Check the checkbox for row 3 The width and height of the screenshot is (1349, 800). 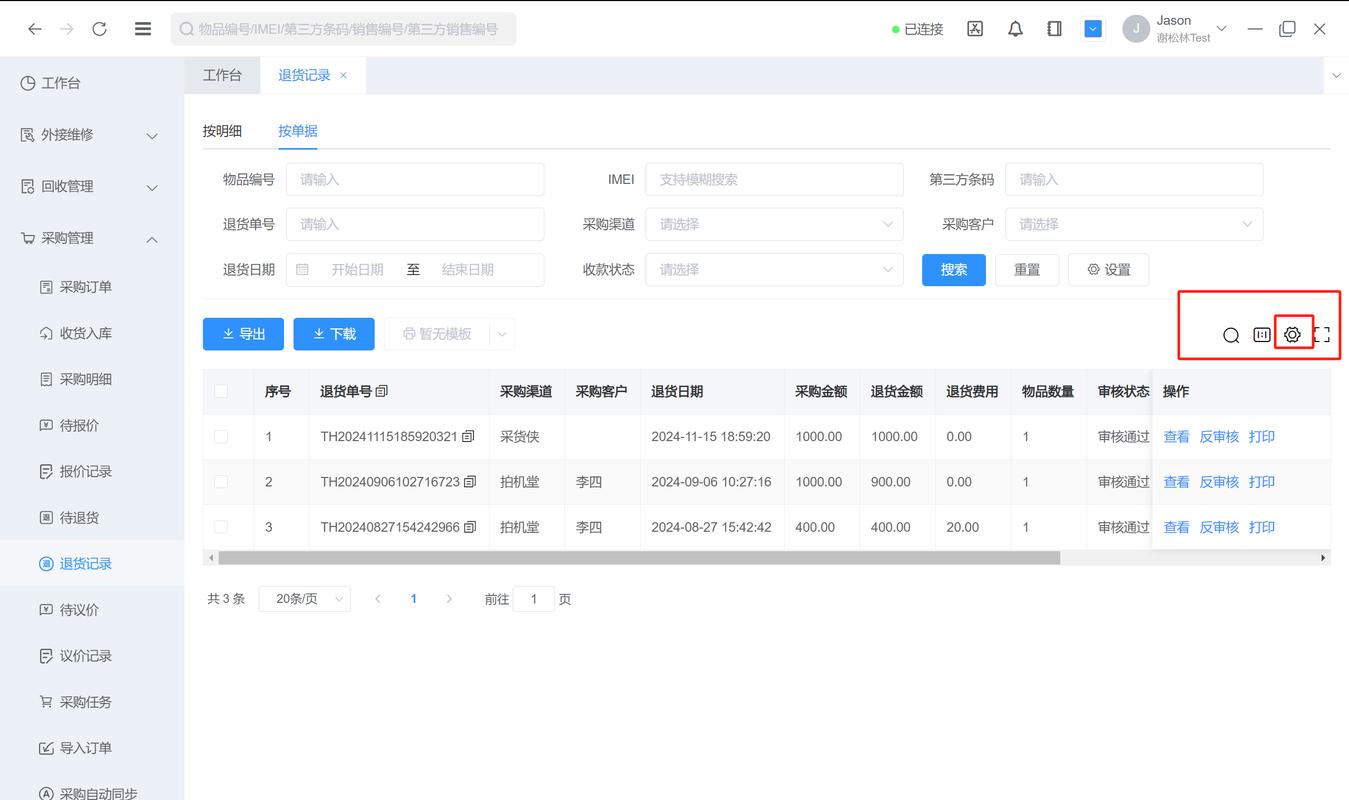(221, 527)
